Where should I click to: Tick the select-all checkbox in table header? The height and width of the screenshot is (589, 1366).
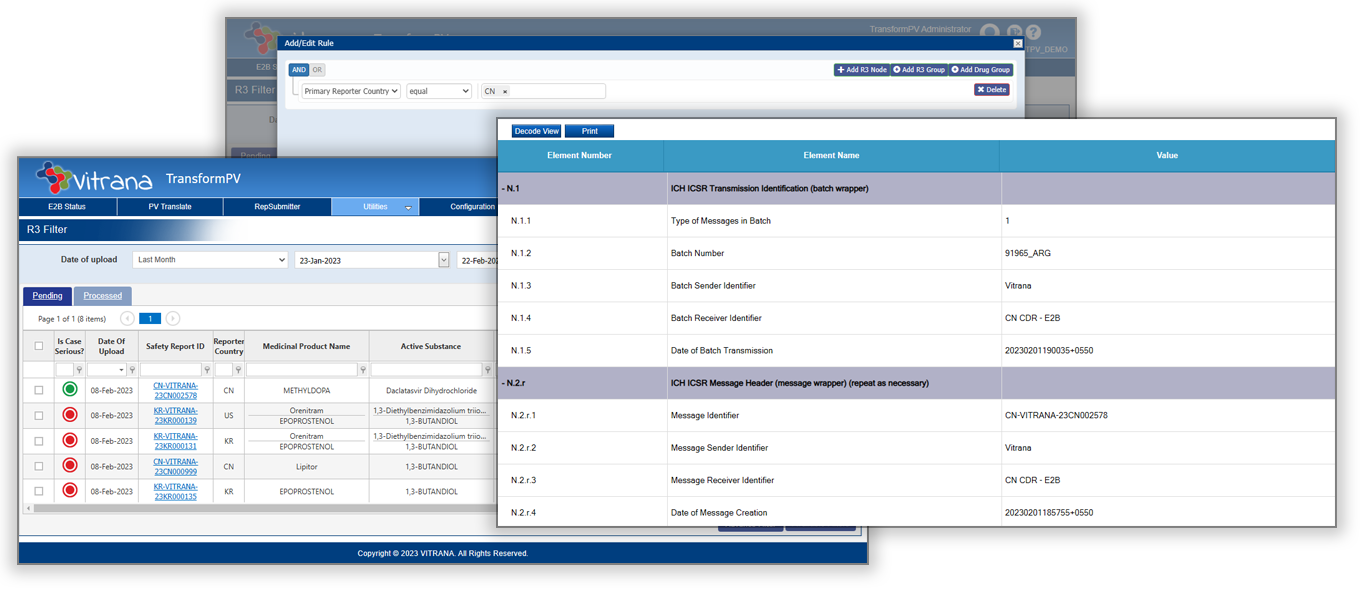(x=39, y=346)
